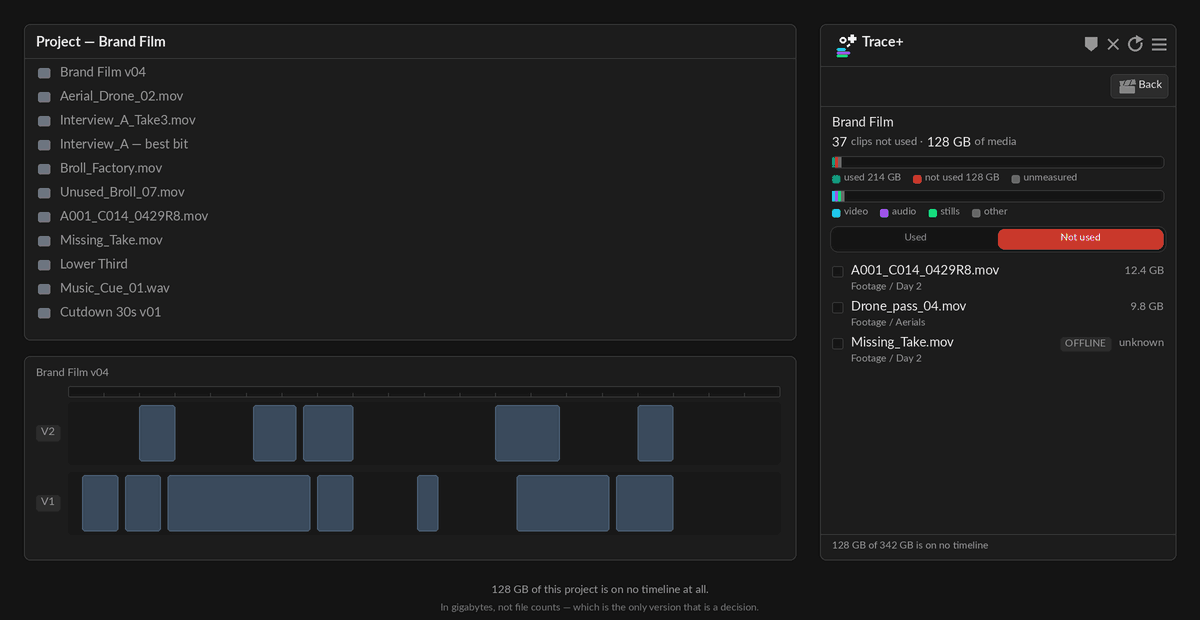
Task: Tick the checkbox for Missing_Take.mov in Trace+
Action: pos(838,344)
